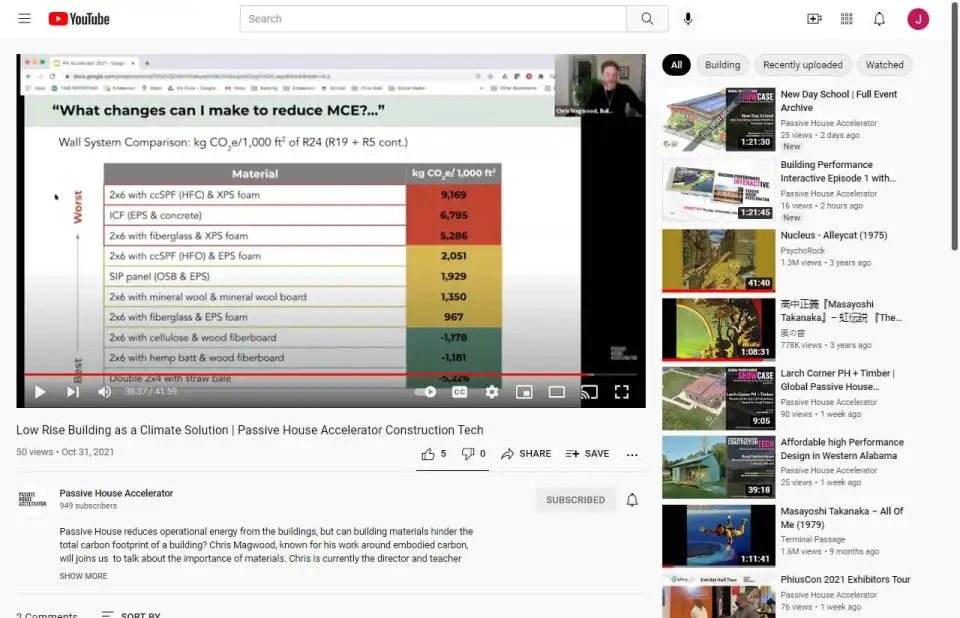Mute the video volume
This screenshot has height=618, width=960.
coord(104,392)
